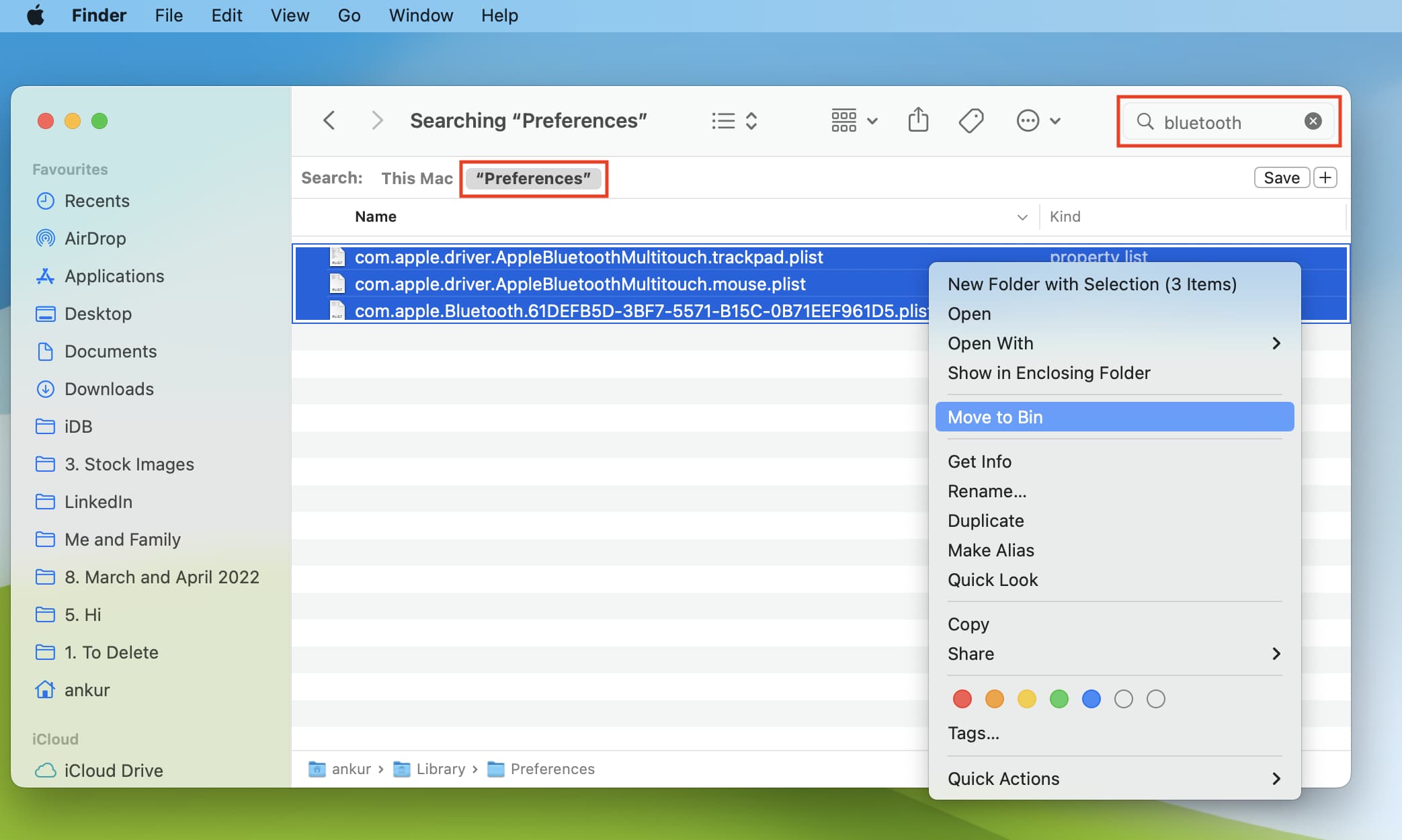Open the list view switcher
The image size is (1402, 840).
735,121
